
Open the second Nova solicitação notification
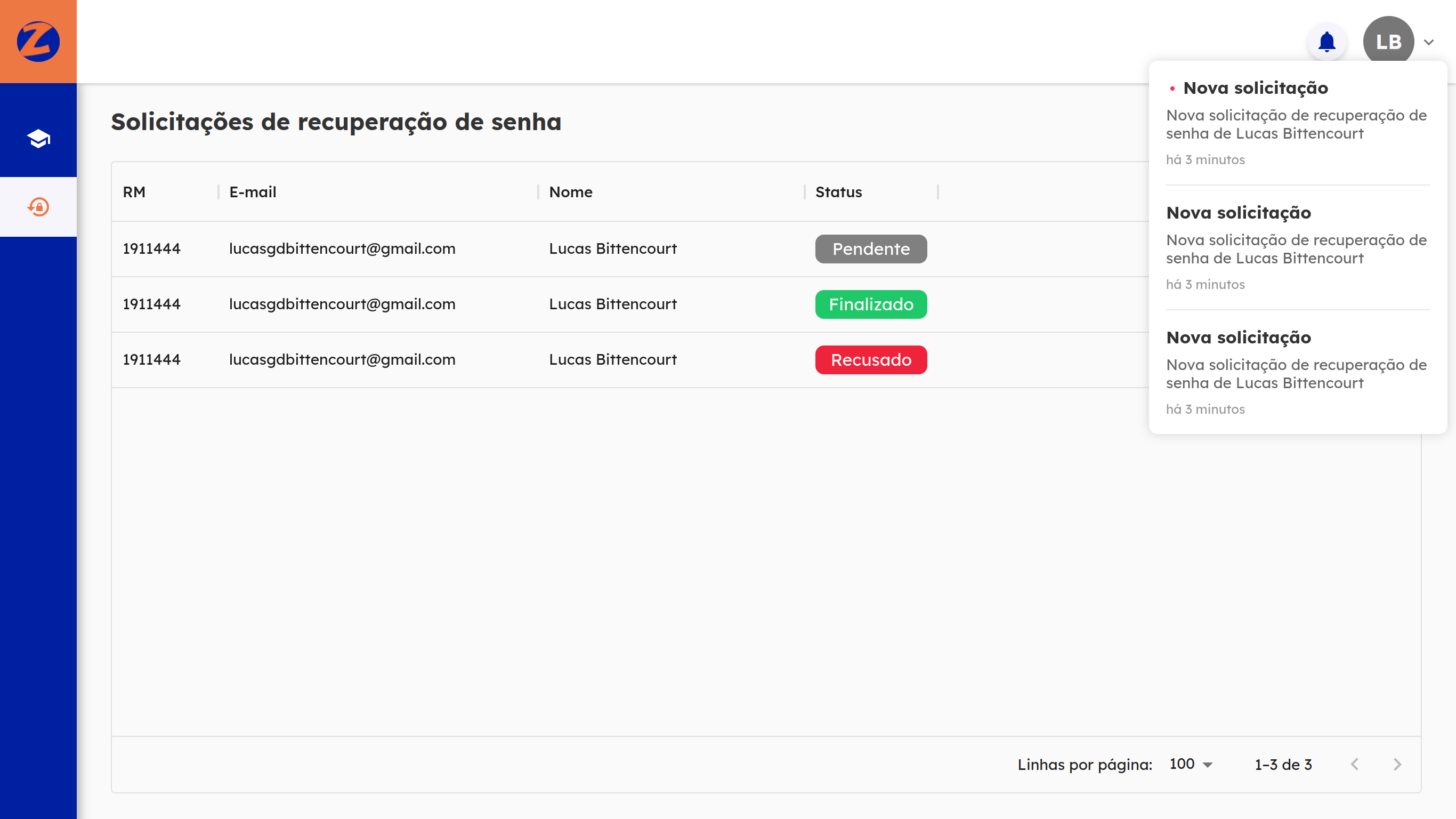pos(1297,248)
